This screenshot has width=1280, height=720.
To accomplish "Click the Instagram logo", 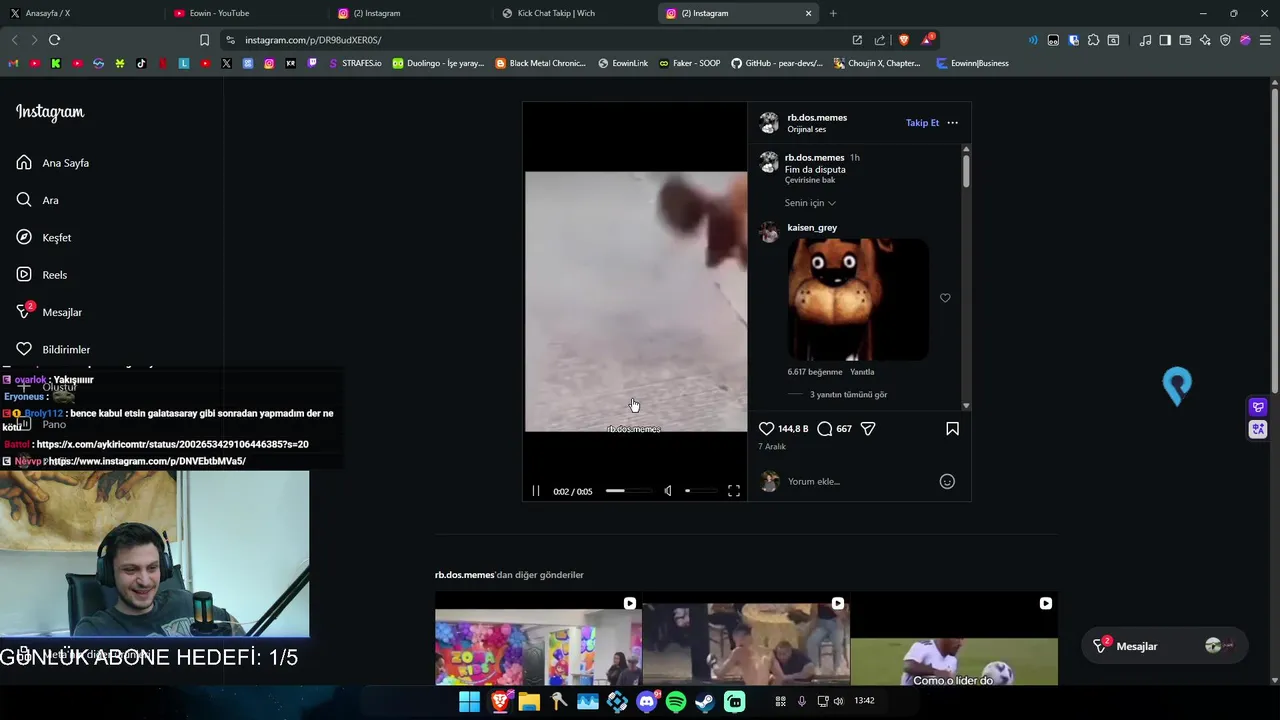I will [x=50, y=112].
